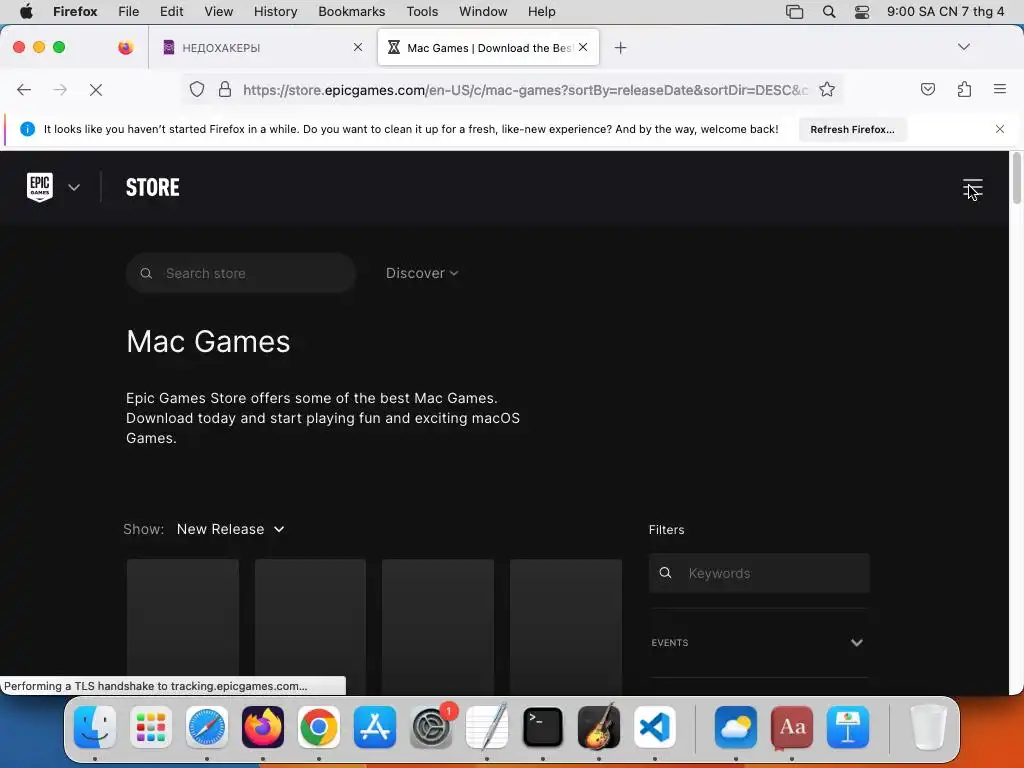Click into the Search store field

point(241,273)
